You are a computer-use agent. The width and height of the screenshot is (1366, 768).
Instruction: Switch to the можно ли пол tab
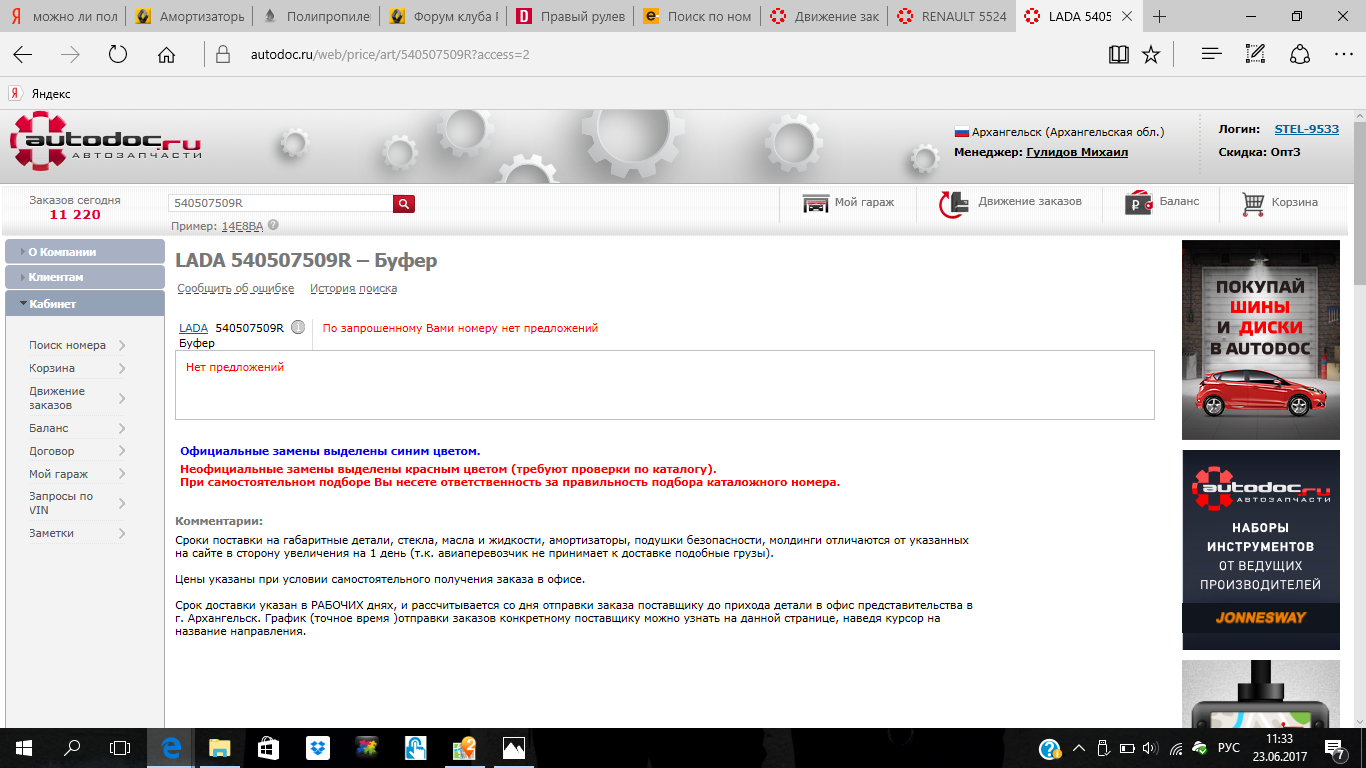(x=63, y=16)
